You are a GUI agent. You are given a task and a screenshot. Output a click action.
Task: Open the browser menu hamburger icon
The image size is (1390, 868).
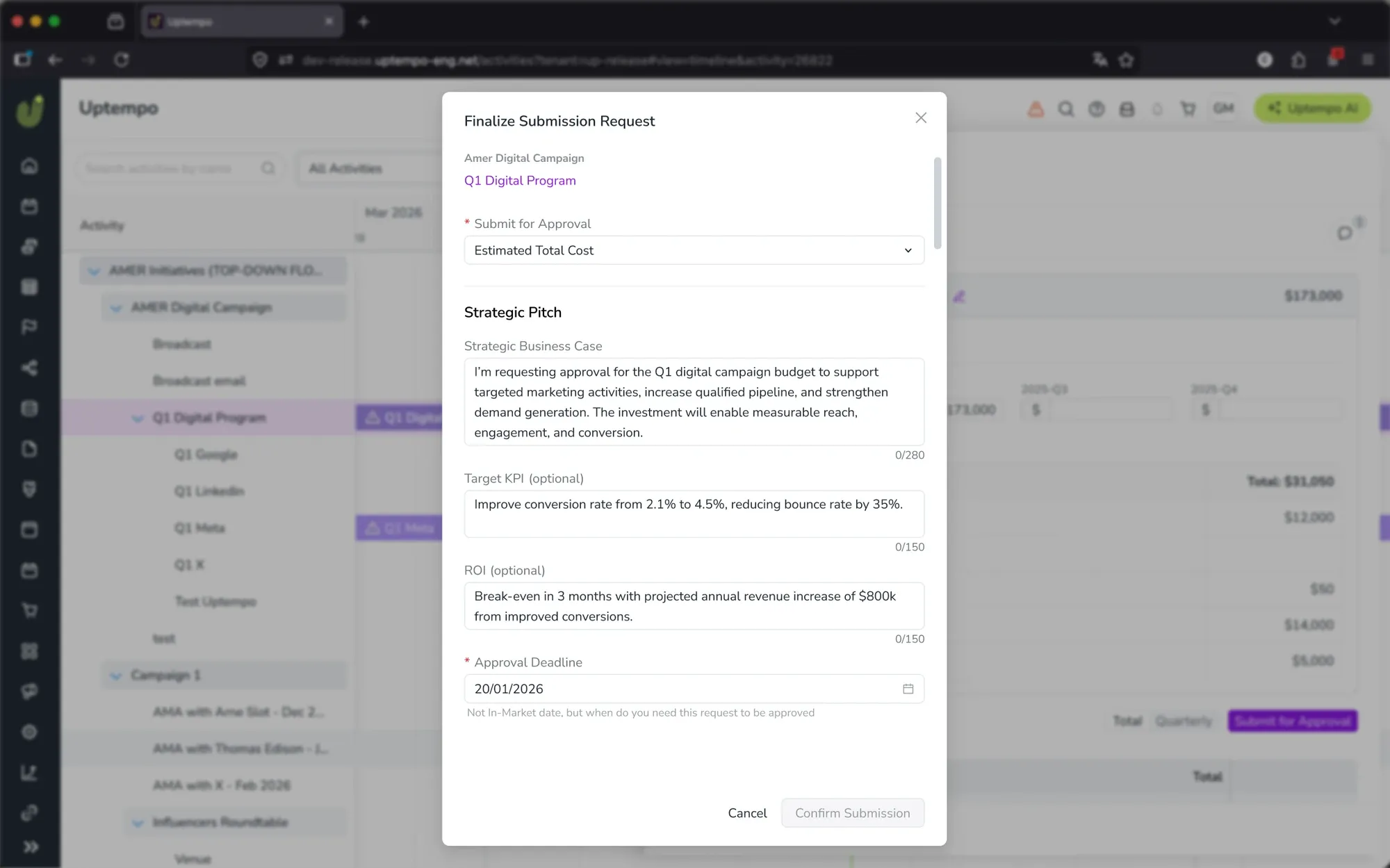pos(1368,60)
